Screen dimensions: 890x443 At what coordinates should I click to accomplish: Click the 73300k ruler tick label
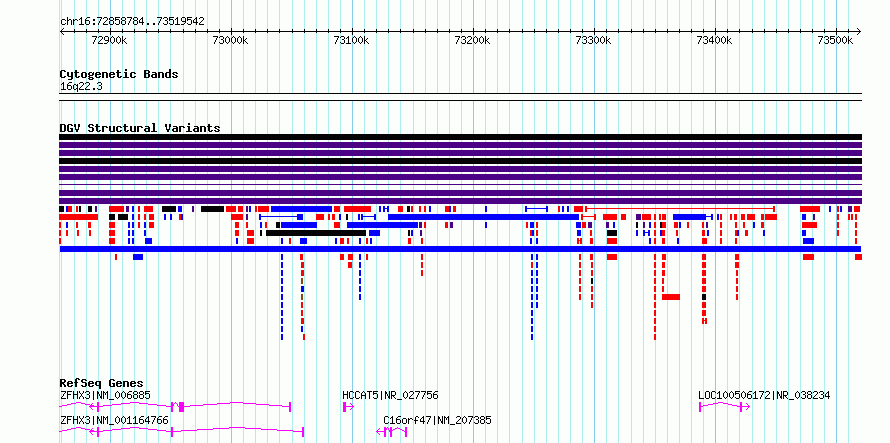593,40
